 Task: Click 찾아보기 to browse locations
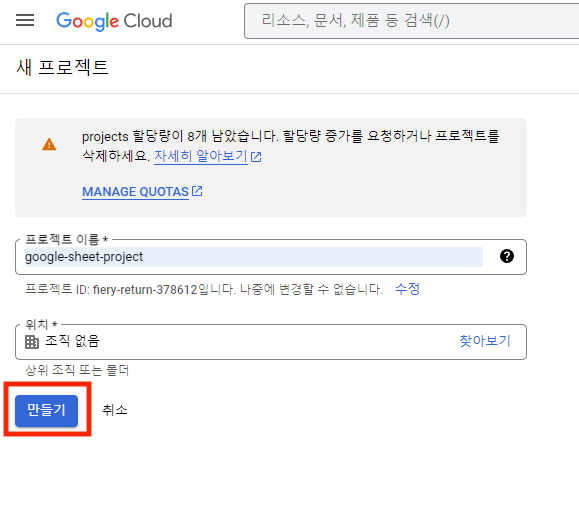[485, 341]
